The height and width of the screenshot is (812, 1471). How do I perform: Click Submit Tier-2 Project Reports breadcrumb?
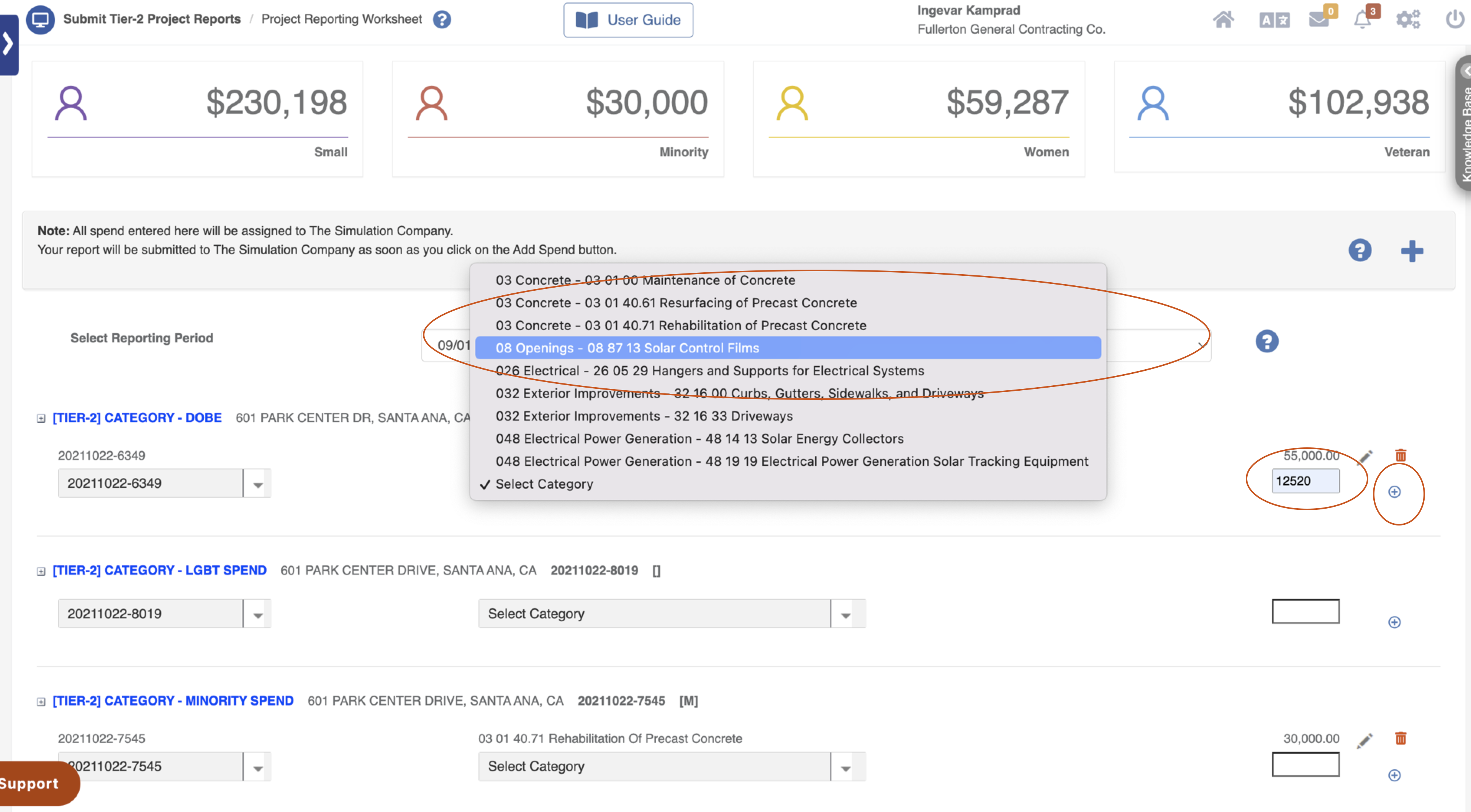[152, 19]
